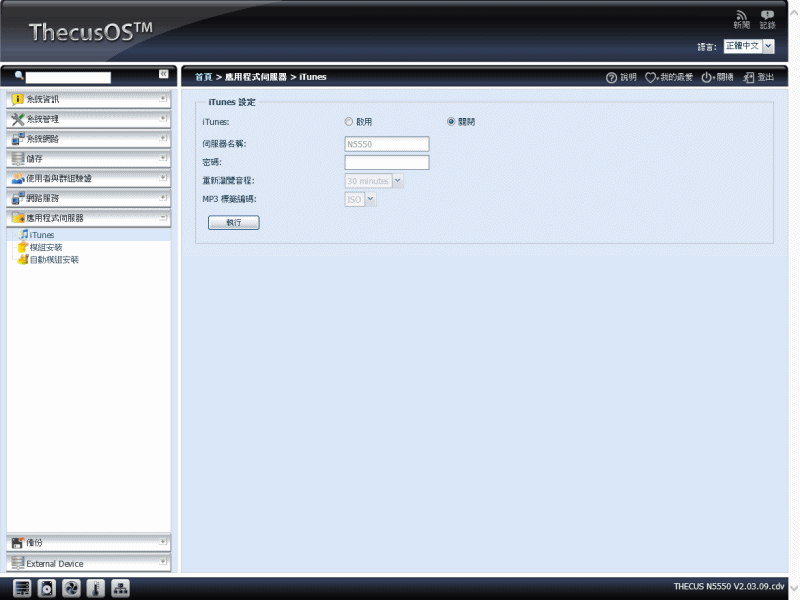Open the MP3 tag encoding ISO dropdown
Viewport: 800px width, 600px height.
[370, 199]
